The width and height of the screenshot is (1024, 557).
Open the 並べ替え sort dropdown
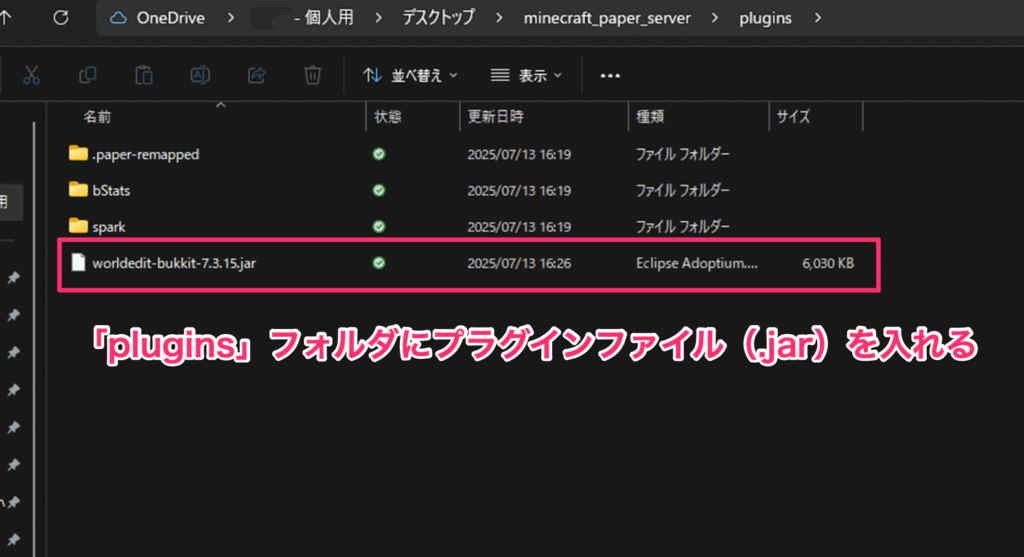(x=410, y=76)
